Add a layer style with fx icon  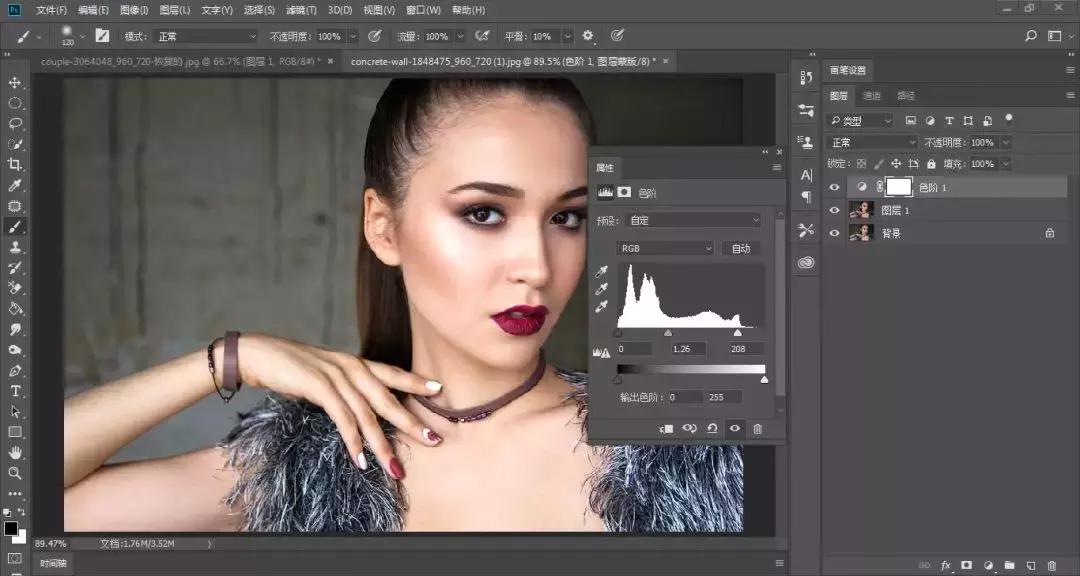point(945,566)
